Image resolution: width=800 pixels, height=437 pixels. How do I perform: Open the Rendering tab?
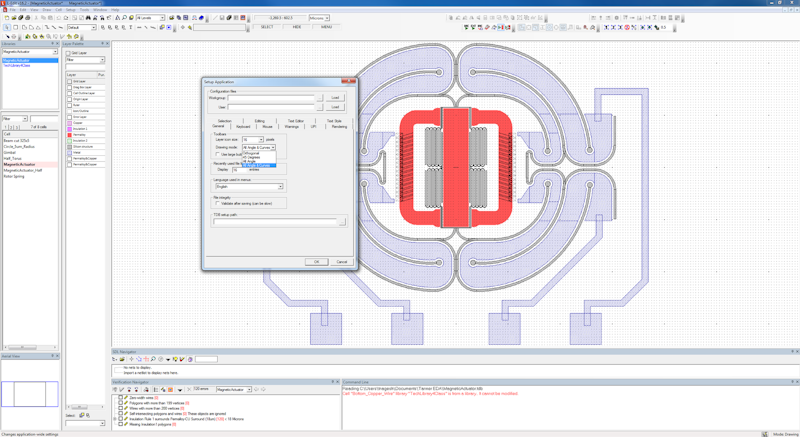[339, 127]
